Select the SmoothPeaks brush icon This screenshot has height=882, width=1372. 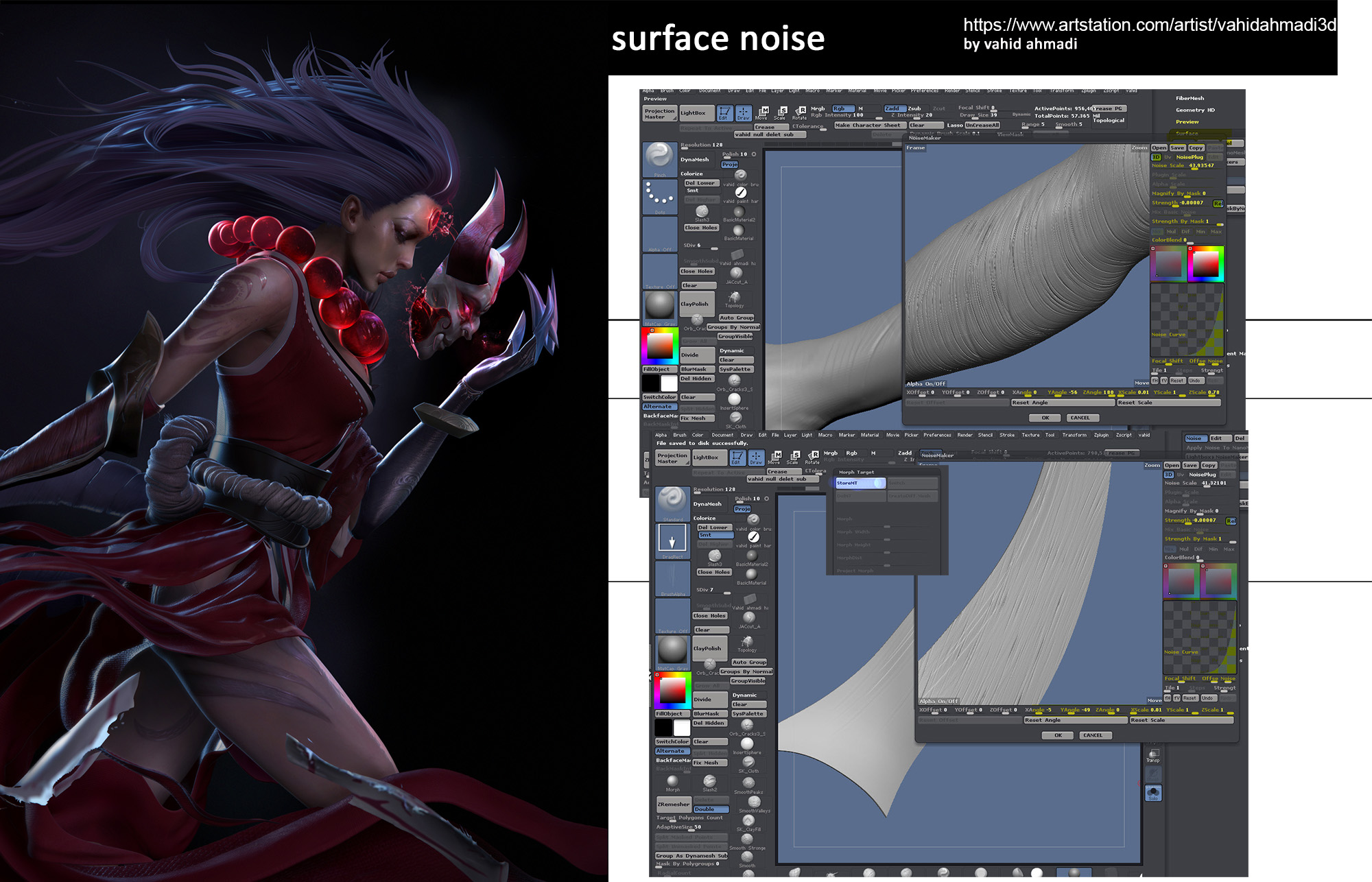click(x=748, y=785)
